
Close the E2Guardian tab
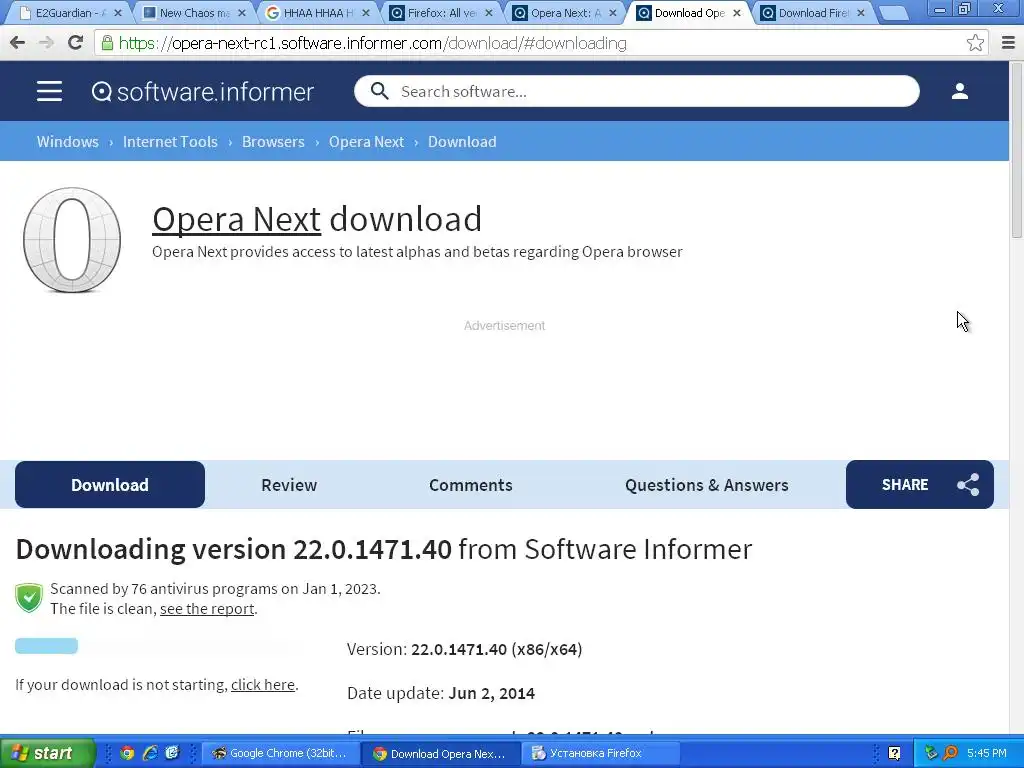[x=118, y=13]
